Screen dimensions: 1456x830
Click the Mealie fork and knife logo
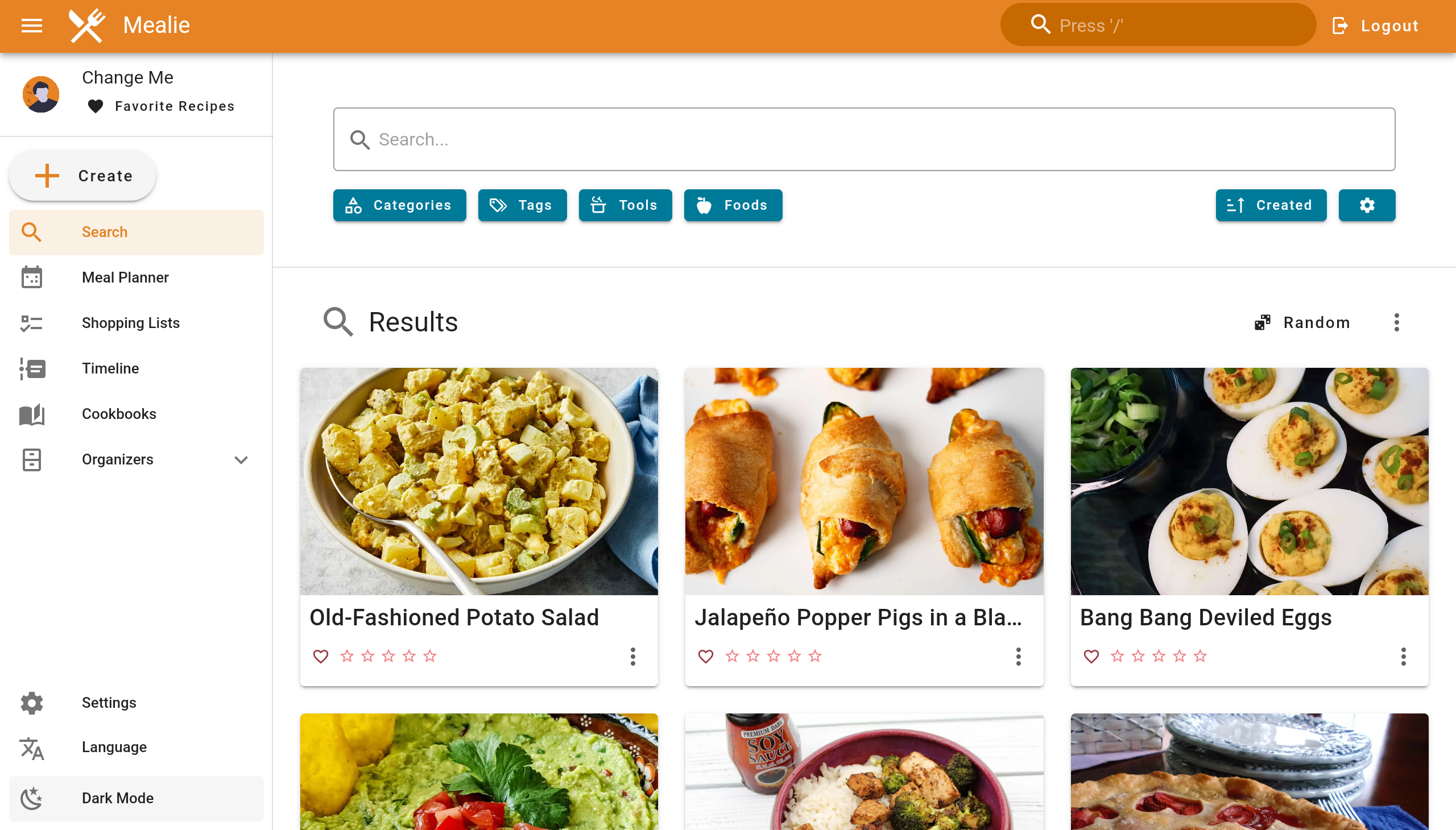pyautogui.click(x=86, y=26)
